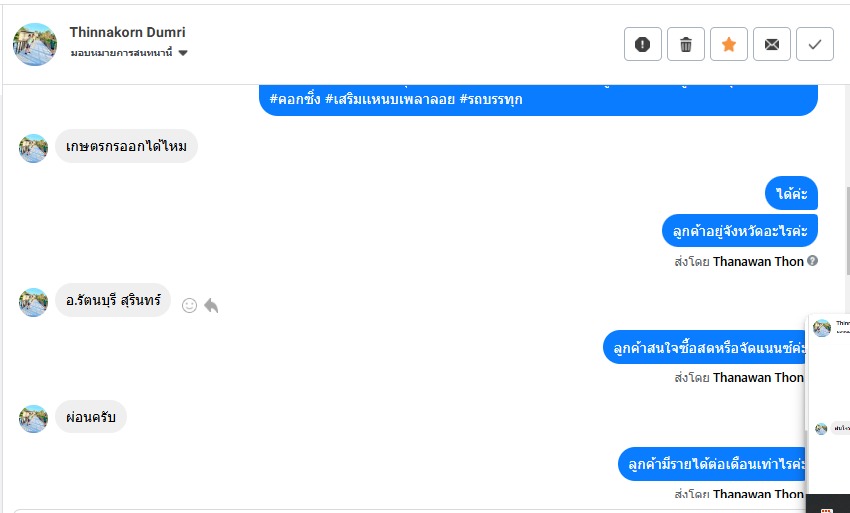Reply to the อ.รัตนบุรี สุรินทร์ message
The image size is (850, 513).
tap(211, 306)
